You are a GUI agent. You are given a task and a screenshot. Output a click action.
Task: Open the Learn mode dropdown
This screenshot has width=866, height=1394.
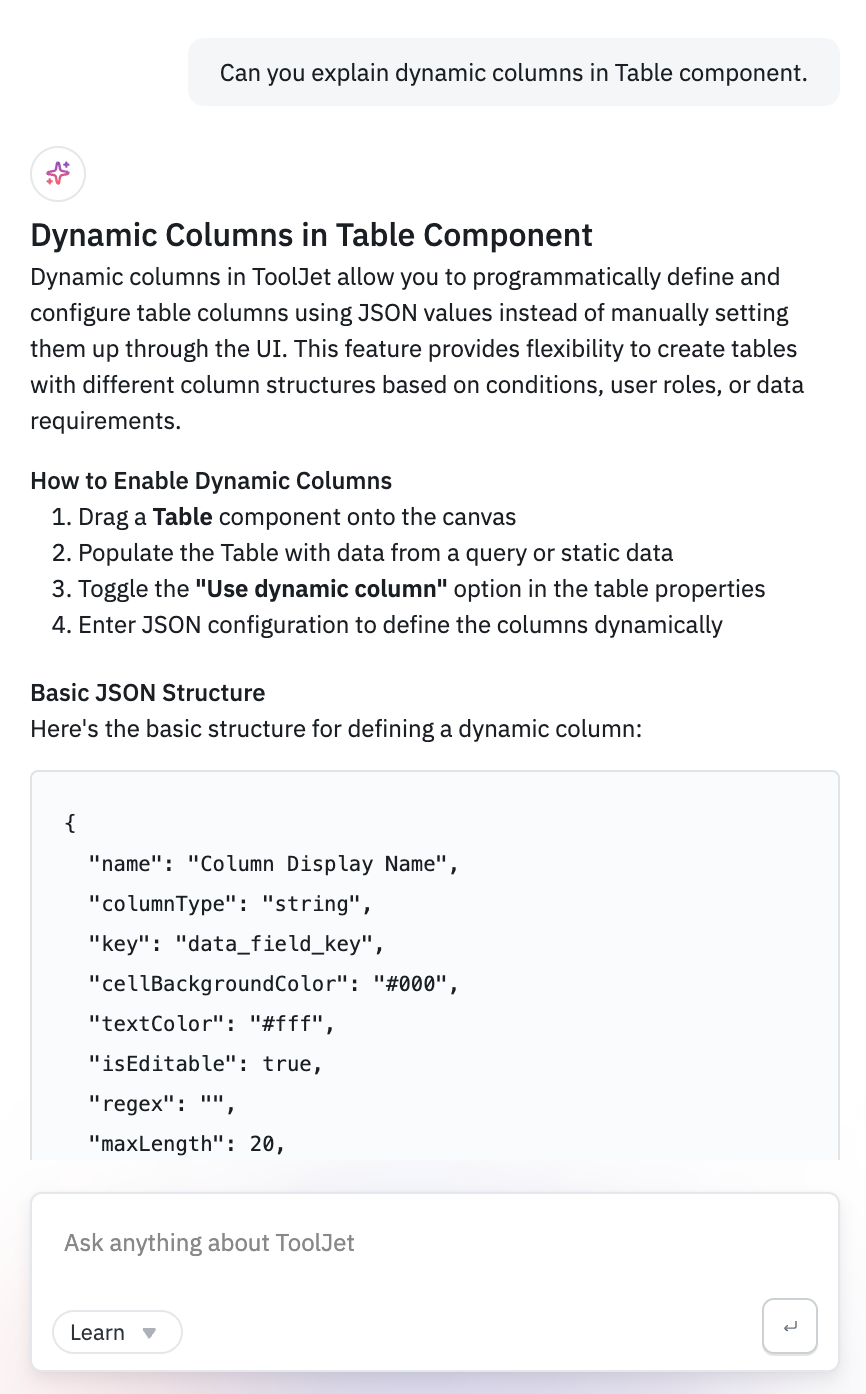pos(117,1332)
